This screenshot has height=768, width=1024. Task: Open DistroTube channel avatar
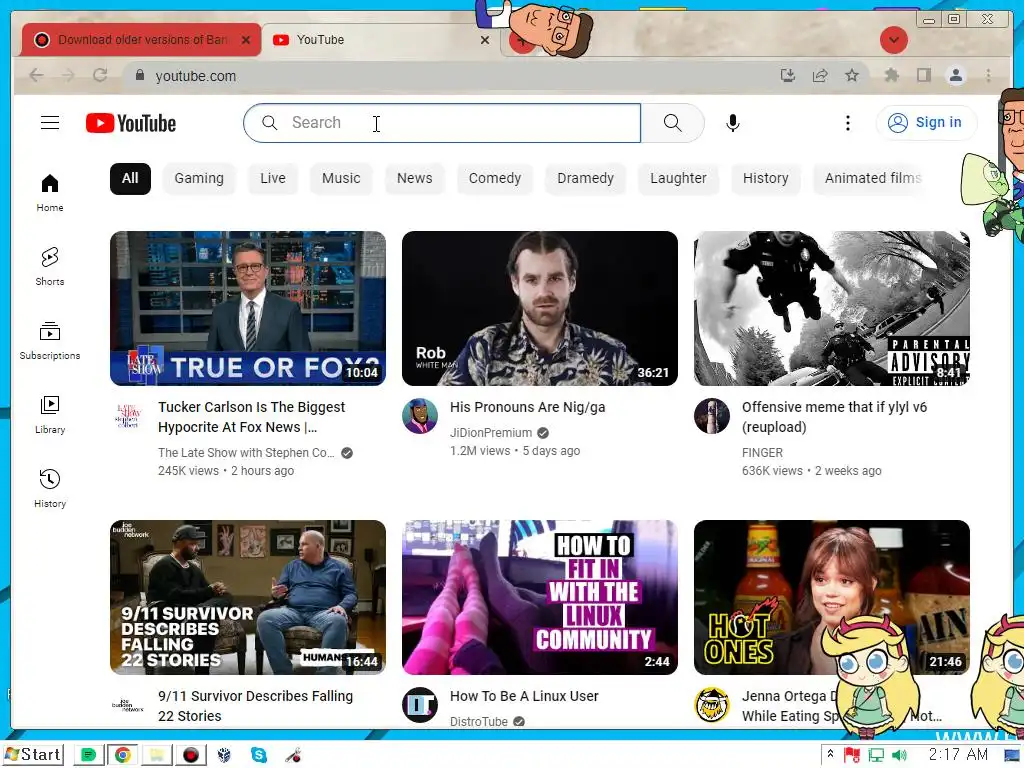click(420, 705)
